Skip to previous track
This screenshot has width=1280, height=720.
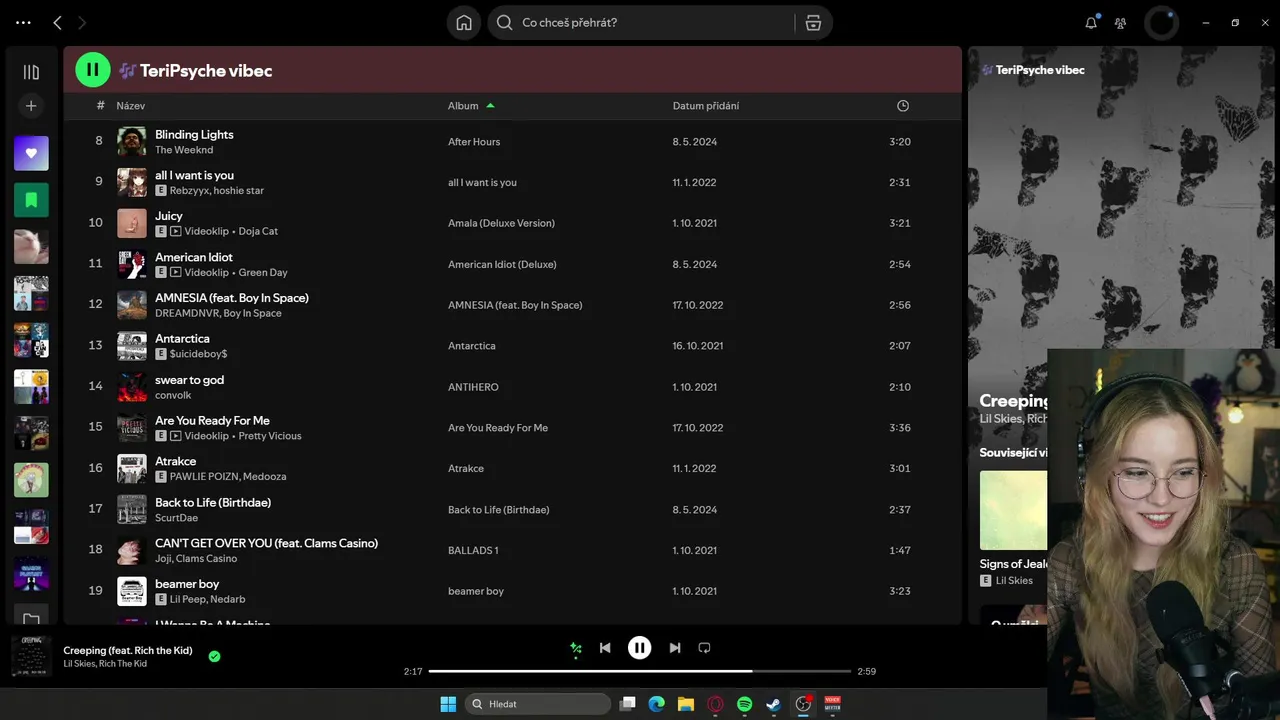[x=605, y=648]
